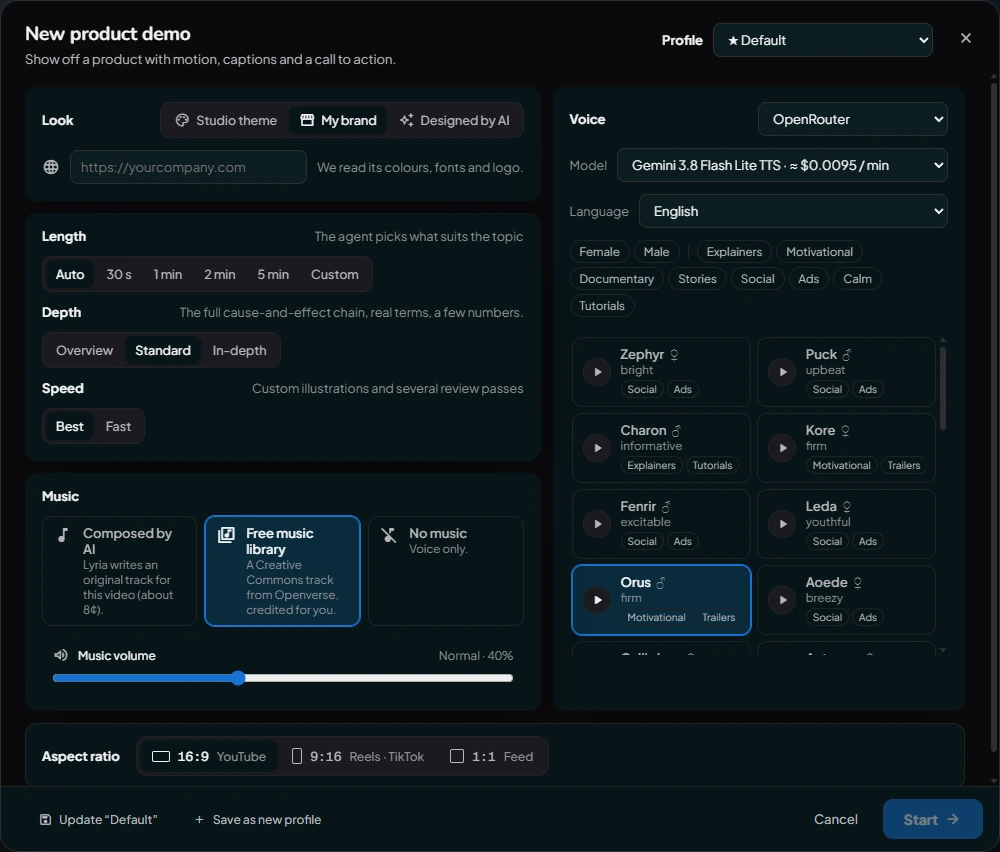Screen dimensions: 1000x852
Task: Set speed to Fast
Action: 118,426
